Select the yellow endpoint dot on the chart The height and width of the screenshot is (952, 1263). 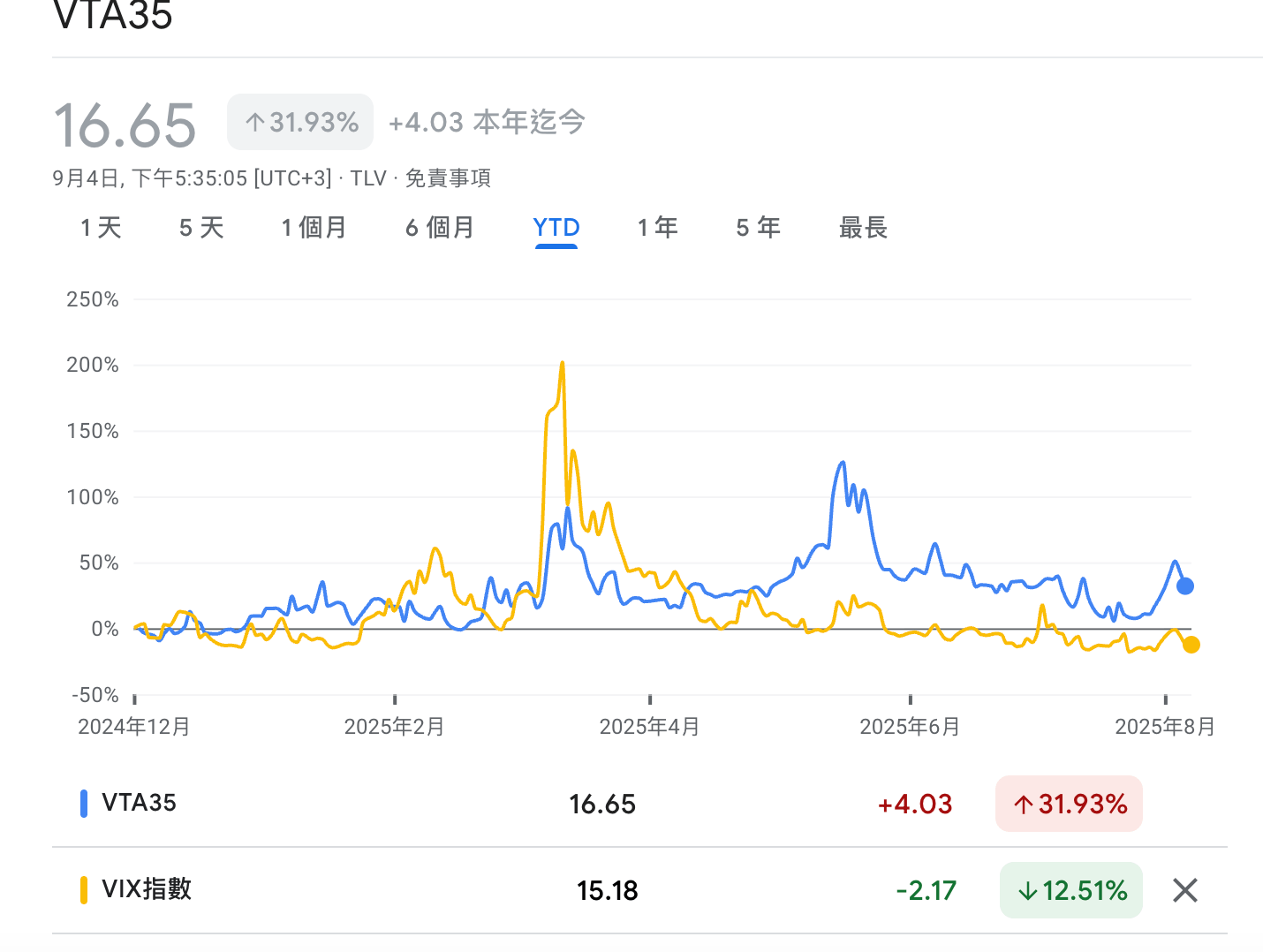coord(1191,645)
